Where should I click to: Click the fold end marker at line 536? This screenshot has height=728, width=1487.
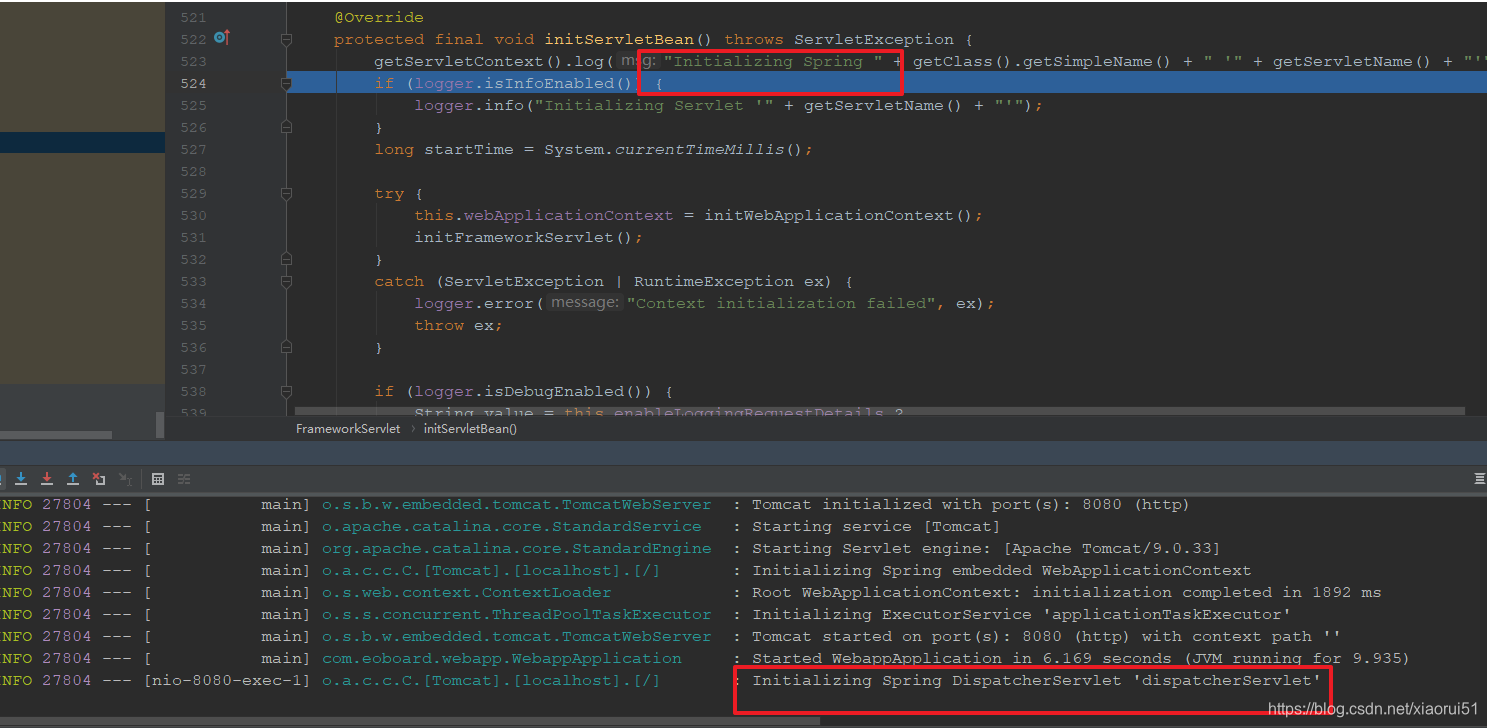(287, 347)
